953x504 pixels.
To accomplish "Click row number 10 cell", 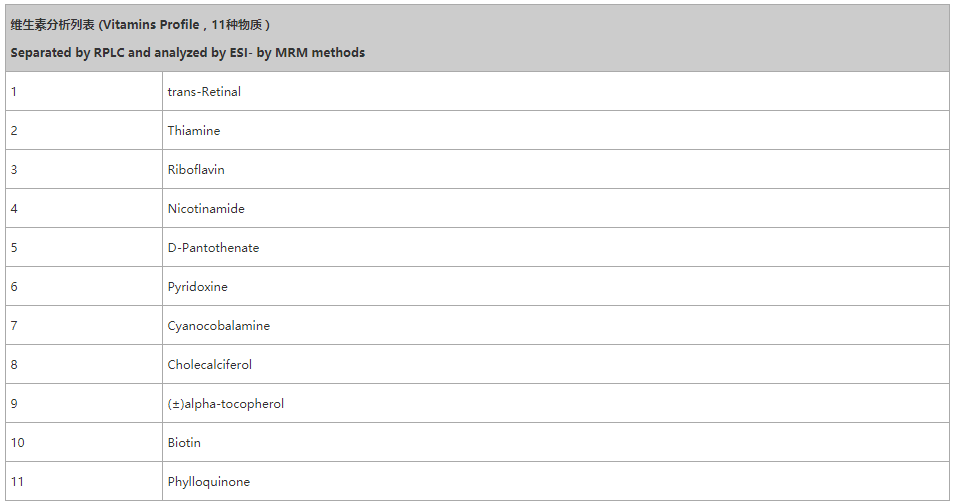I will pyautogui.click(x=17, y=443).
